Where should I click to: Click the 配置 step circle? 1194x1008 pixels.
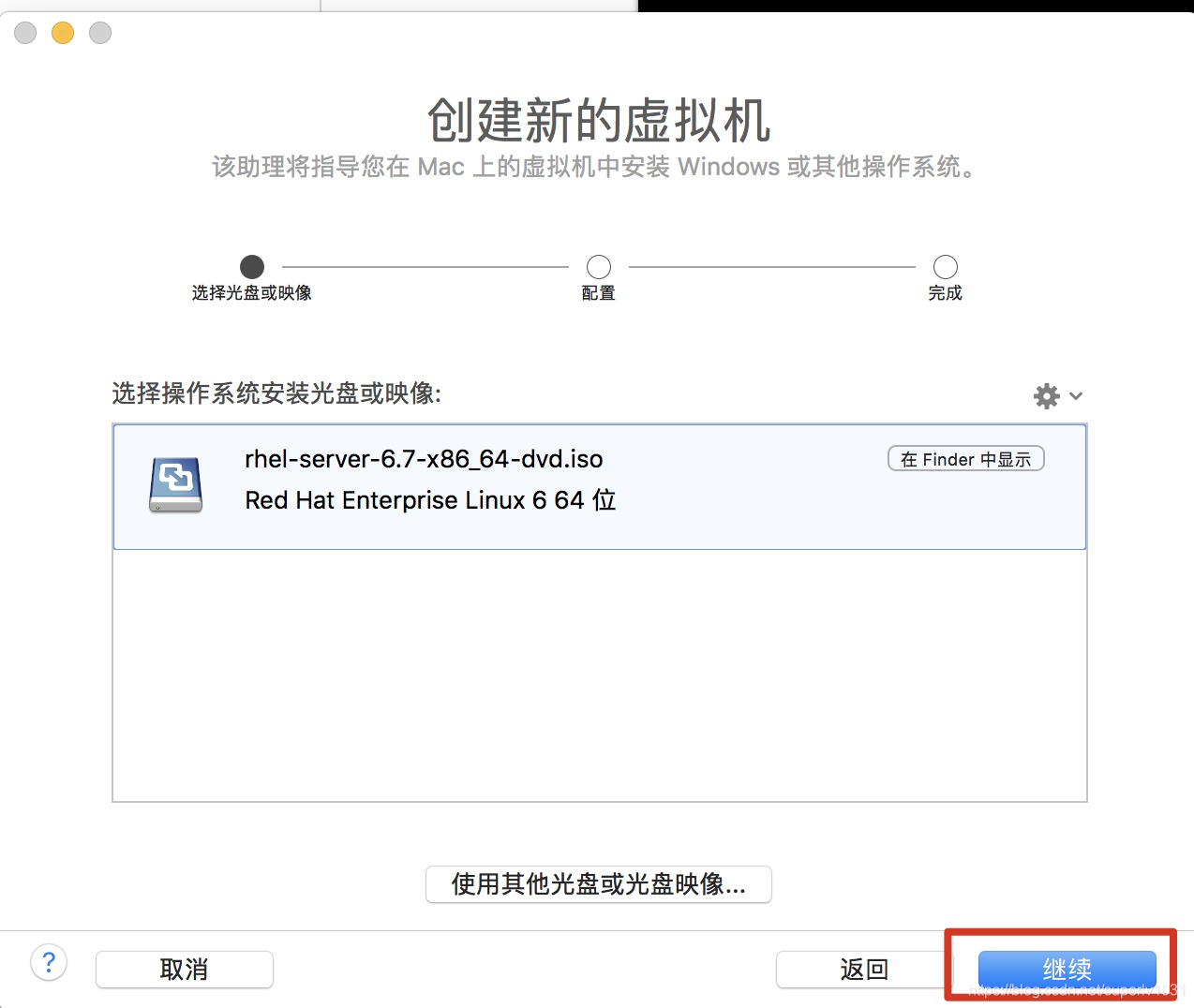click(599, 266)
